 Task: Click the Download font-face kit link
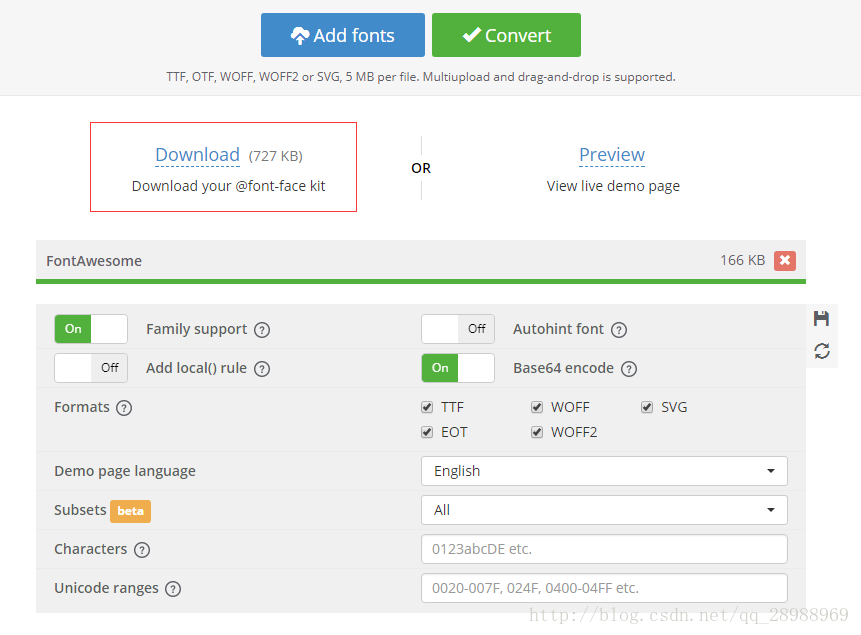[x=198, y=155]
